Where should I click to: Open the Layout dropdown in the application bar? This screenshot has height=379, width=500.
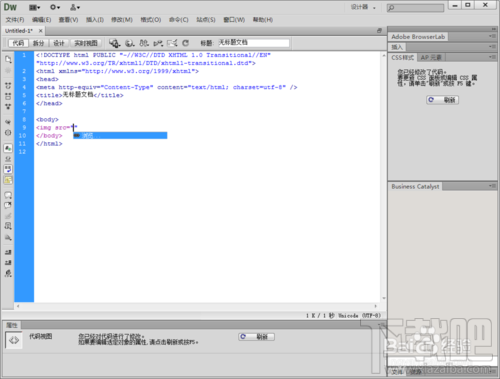pyautogui.click(x=34, y=7)
